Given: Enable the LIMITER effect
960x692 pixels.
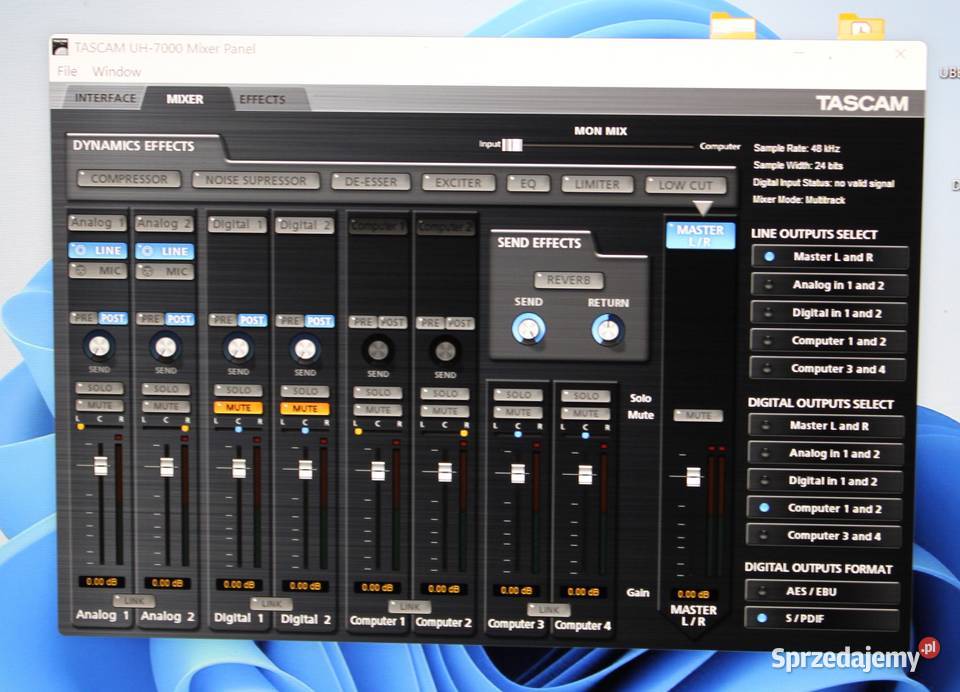Looking at the screenshot, I should (597, 184).
